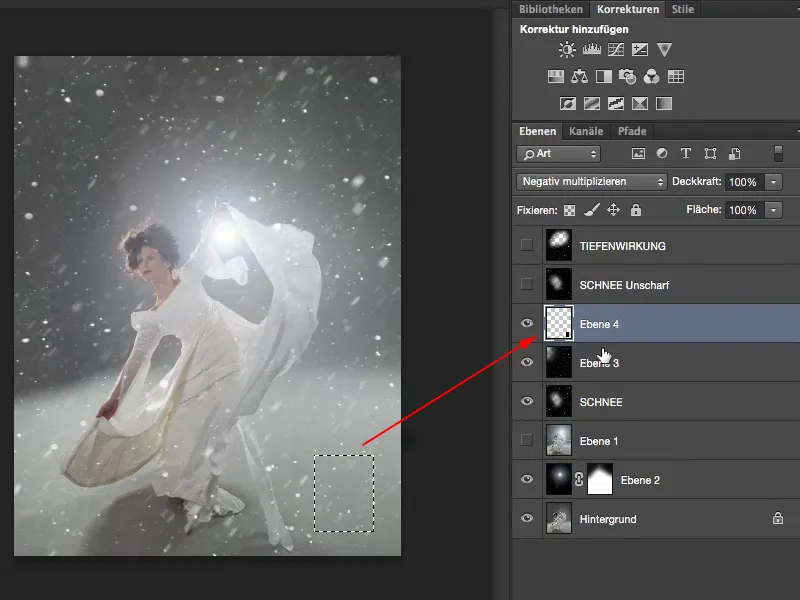The height and width of the screenshot is (600, 800).
Task: Filter layers by adjustment layers
Action: pyautogui.click(x=662, y=153)
